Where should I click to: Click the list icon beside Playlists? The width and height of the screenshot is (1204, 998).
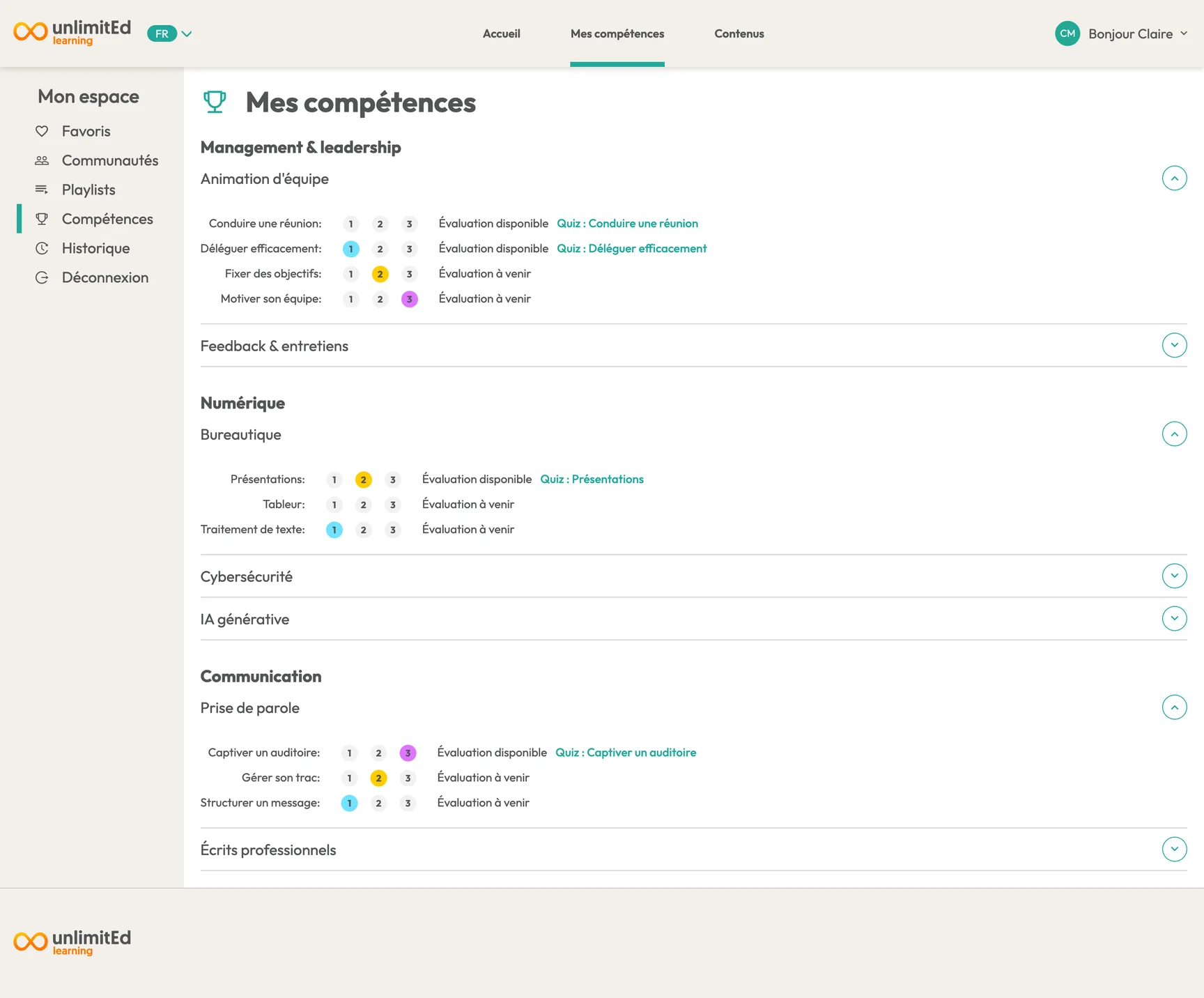tap(42, 190)
